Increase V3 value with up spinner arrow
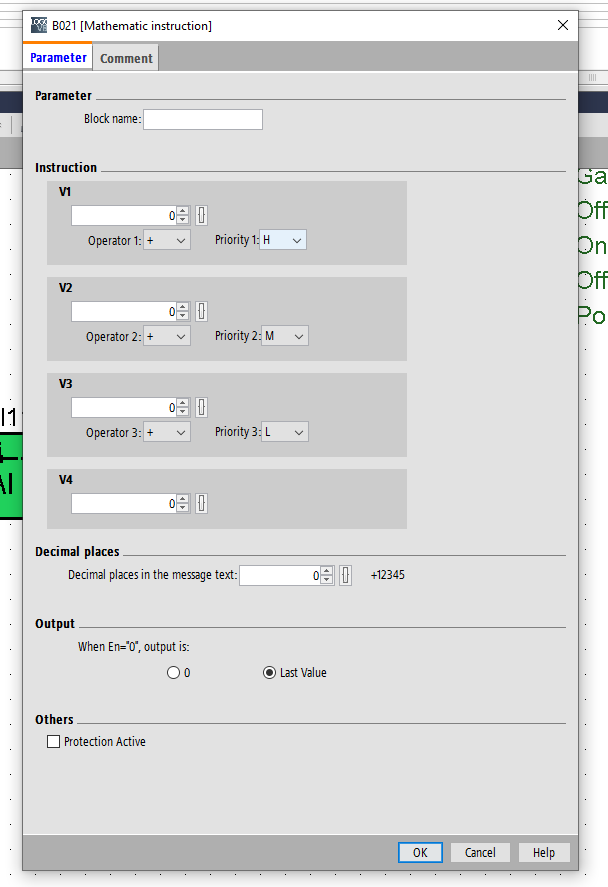Viewport: 608px width, 887px height. [183, 403]
